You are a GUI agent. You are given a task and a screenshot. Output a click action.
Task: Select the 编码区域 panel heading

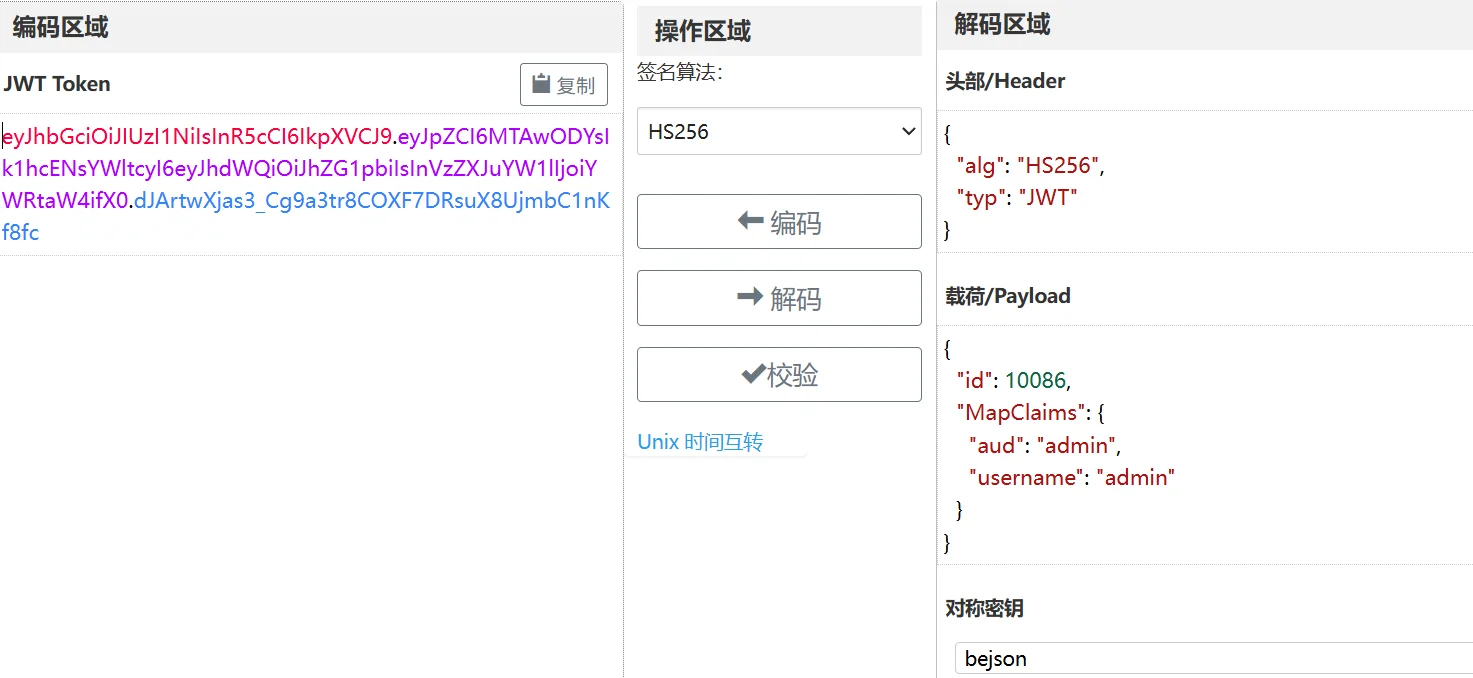[x=60, y=27]
